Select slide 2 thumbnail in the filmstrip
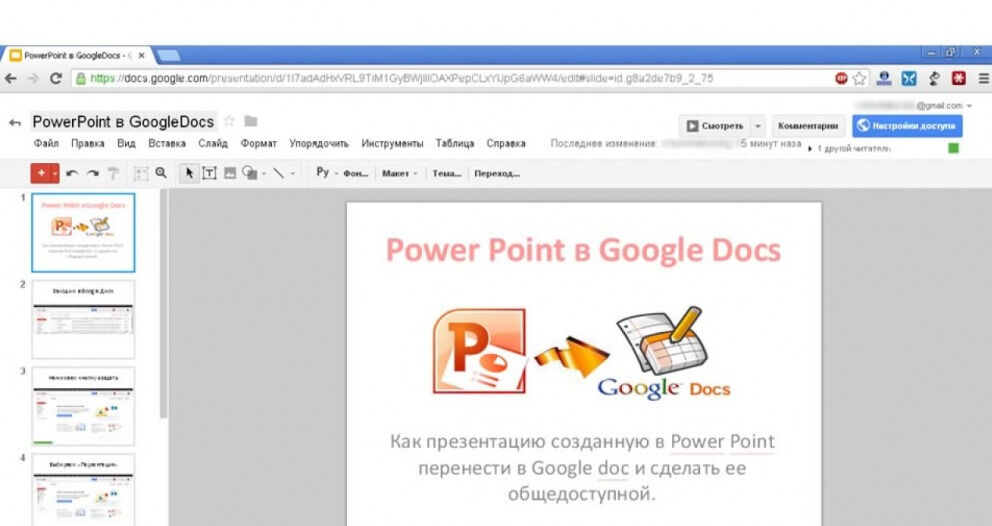The width and height of the screenshot is (992, 526). click(83, 319)
